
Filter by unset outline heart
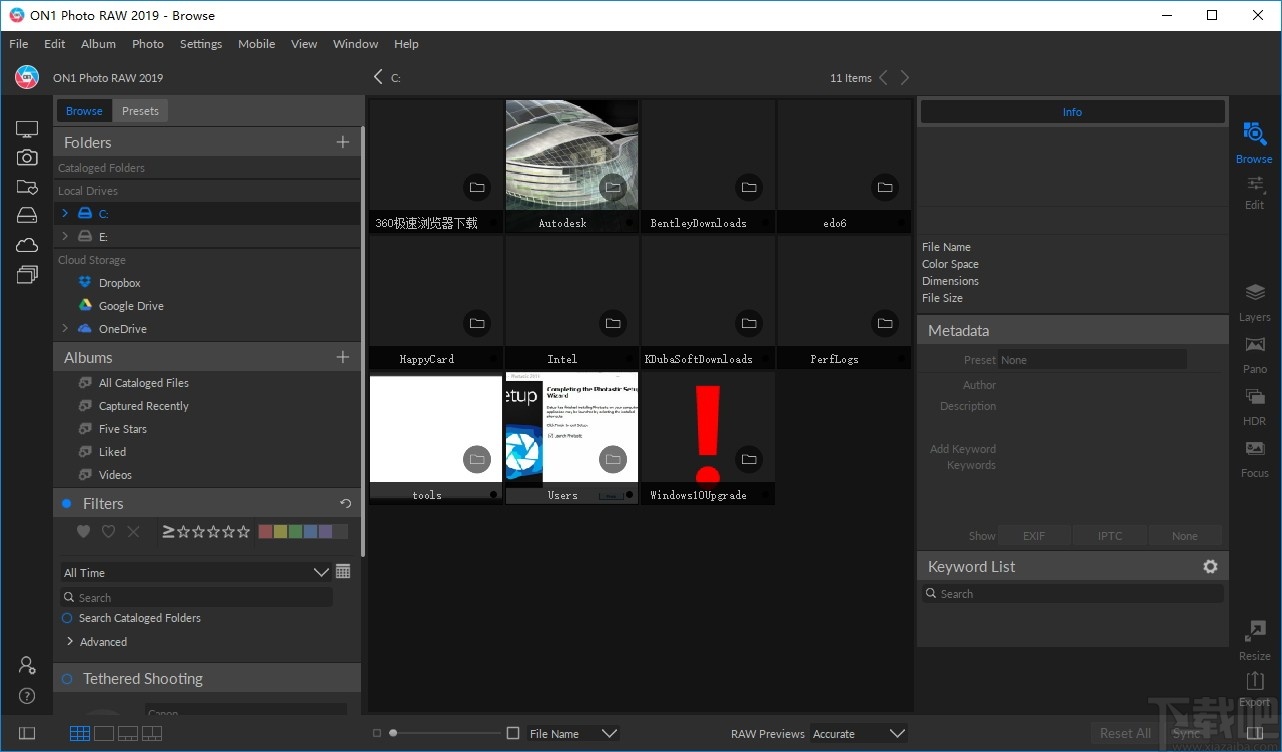pyautogui.click(x=109, y=531)
